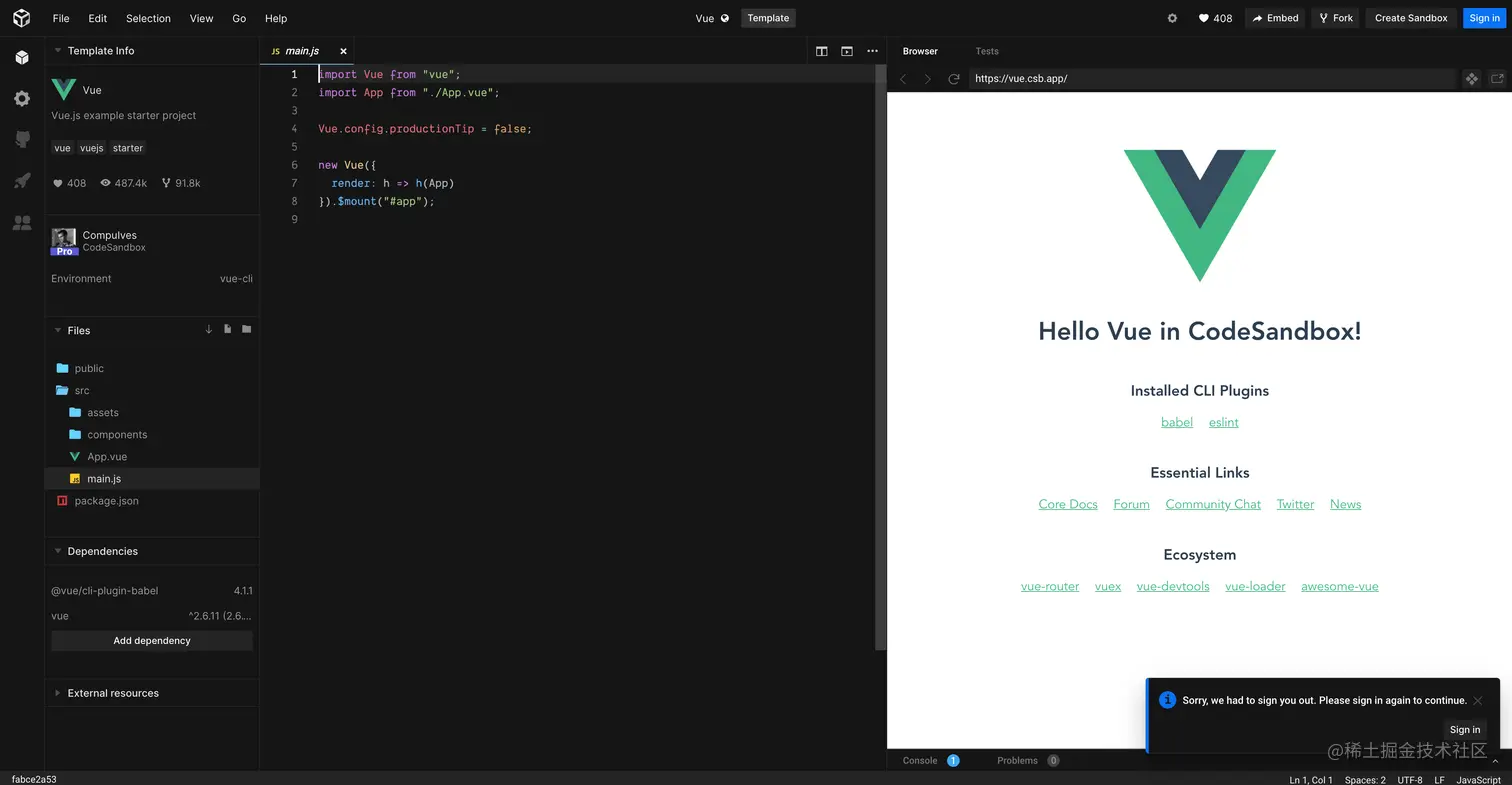Click Spaces: 2 in the status bar
This screenshot has height=785, width=1512.
pyautogui.click(x=1365, y=779)
